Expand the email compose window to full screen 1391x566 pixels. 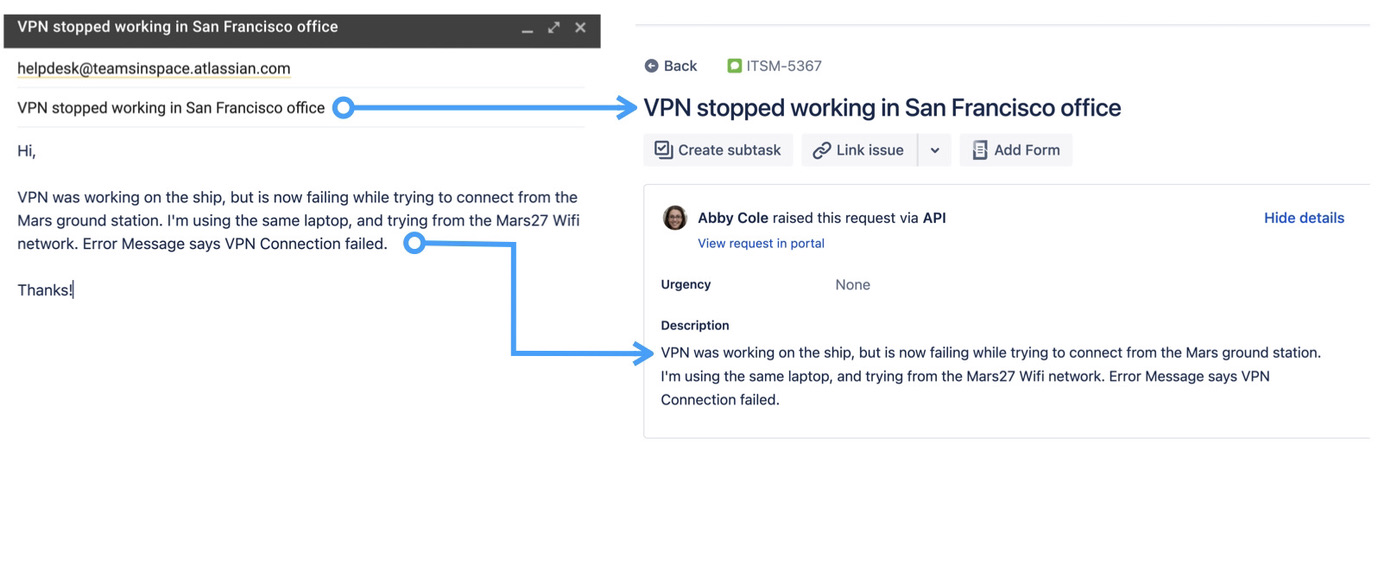point(554,28)
